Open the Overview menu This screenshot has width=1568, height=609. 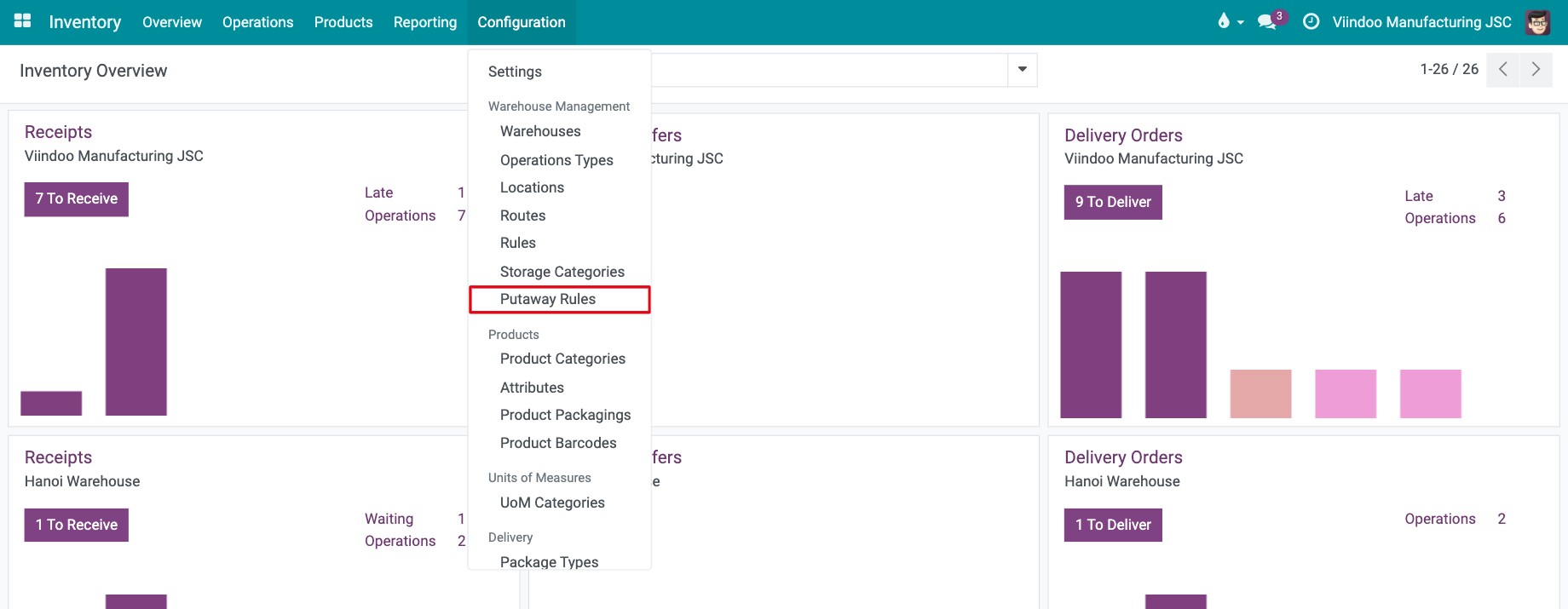click(172, 22)
